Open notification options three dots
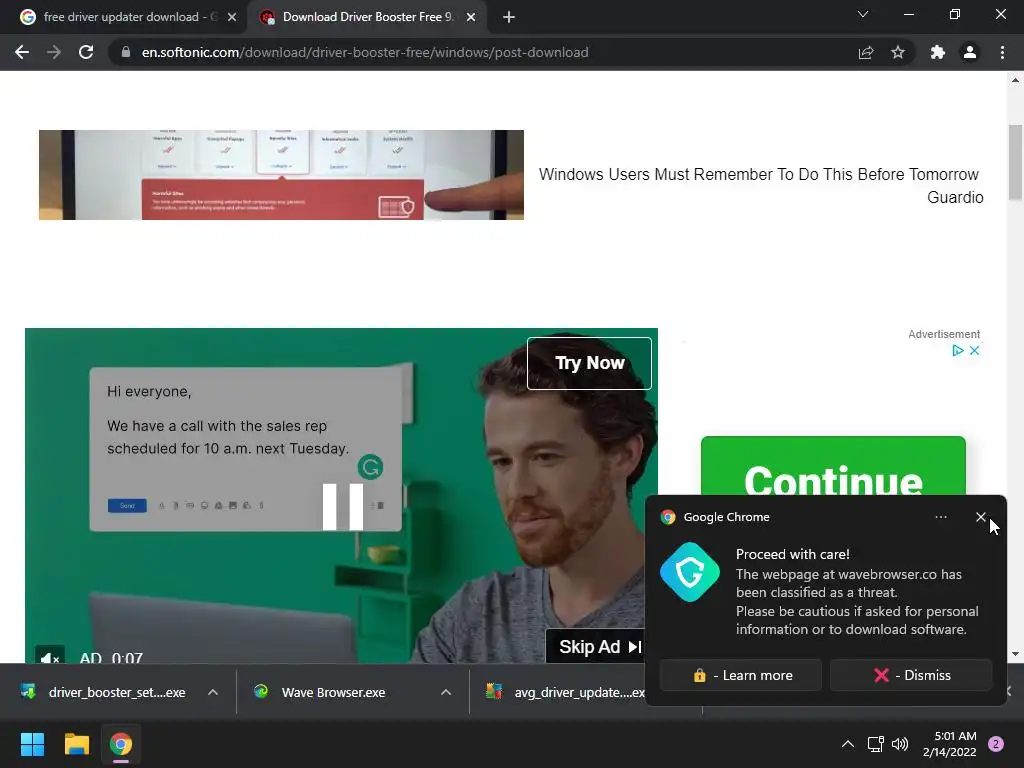The height and width of the screenshot is (768, 1024). 940,517
